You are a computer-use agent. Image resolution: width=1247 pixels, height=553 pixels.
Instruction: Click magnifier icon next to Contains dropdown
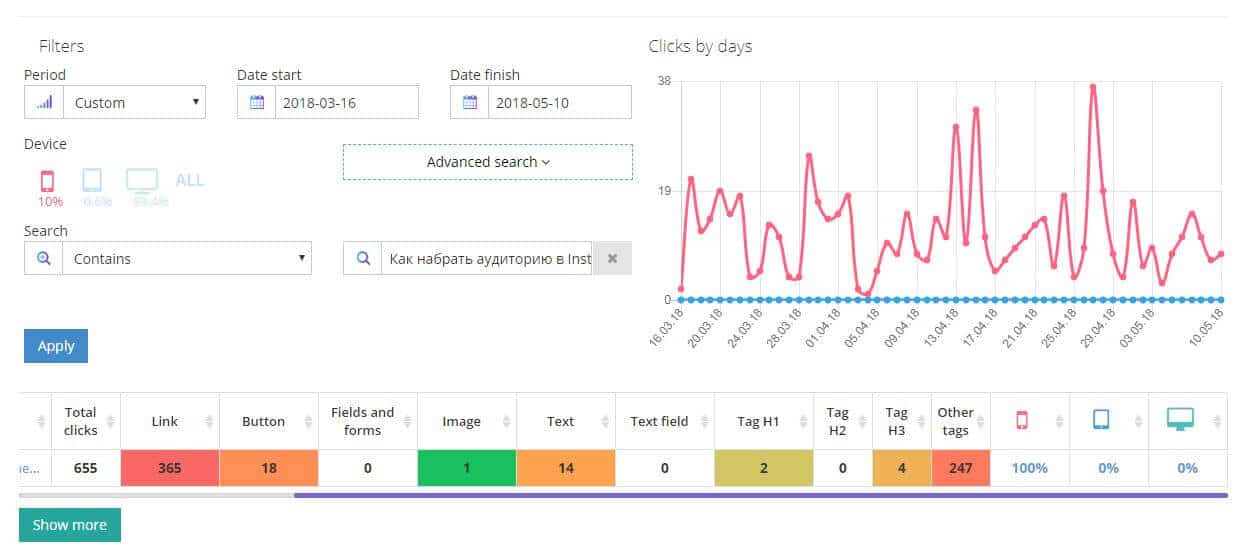(43, 258)
